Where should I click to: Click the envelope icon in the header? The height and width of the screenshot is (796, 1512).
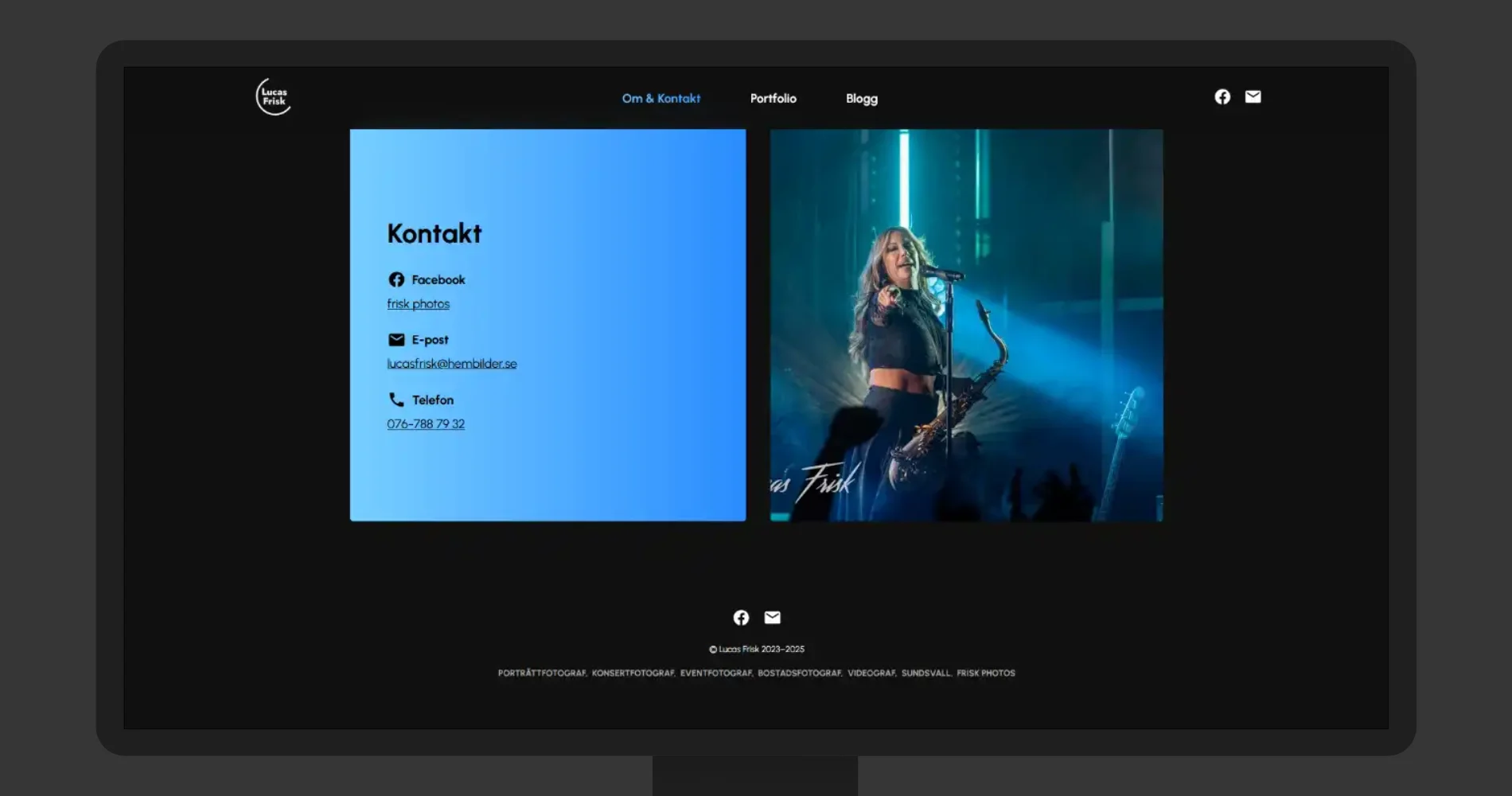pyautogui.click(x=1253, y=97)
